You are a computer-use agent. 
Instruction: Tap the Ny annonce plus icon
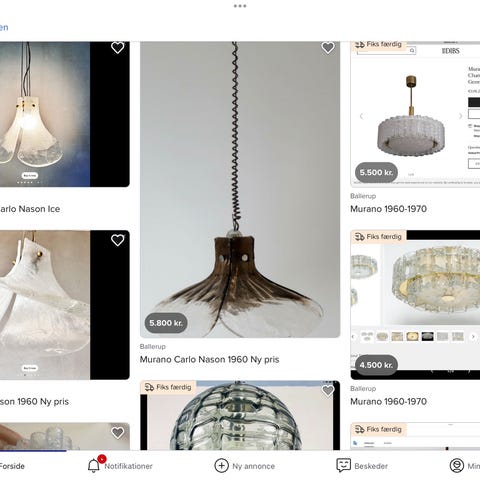[221, 466]
